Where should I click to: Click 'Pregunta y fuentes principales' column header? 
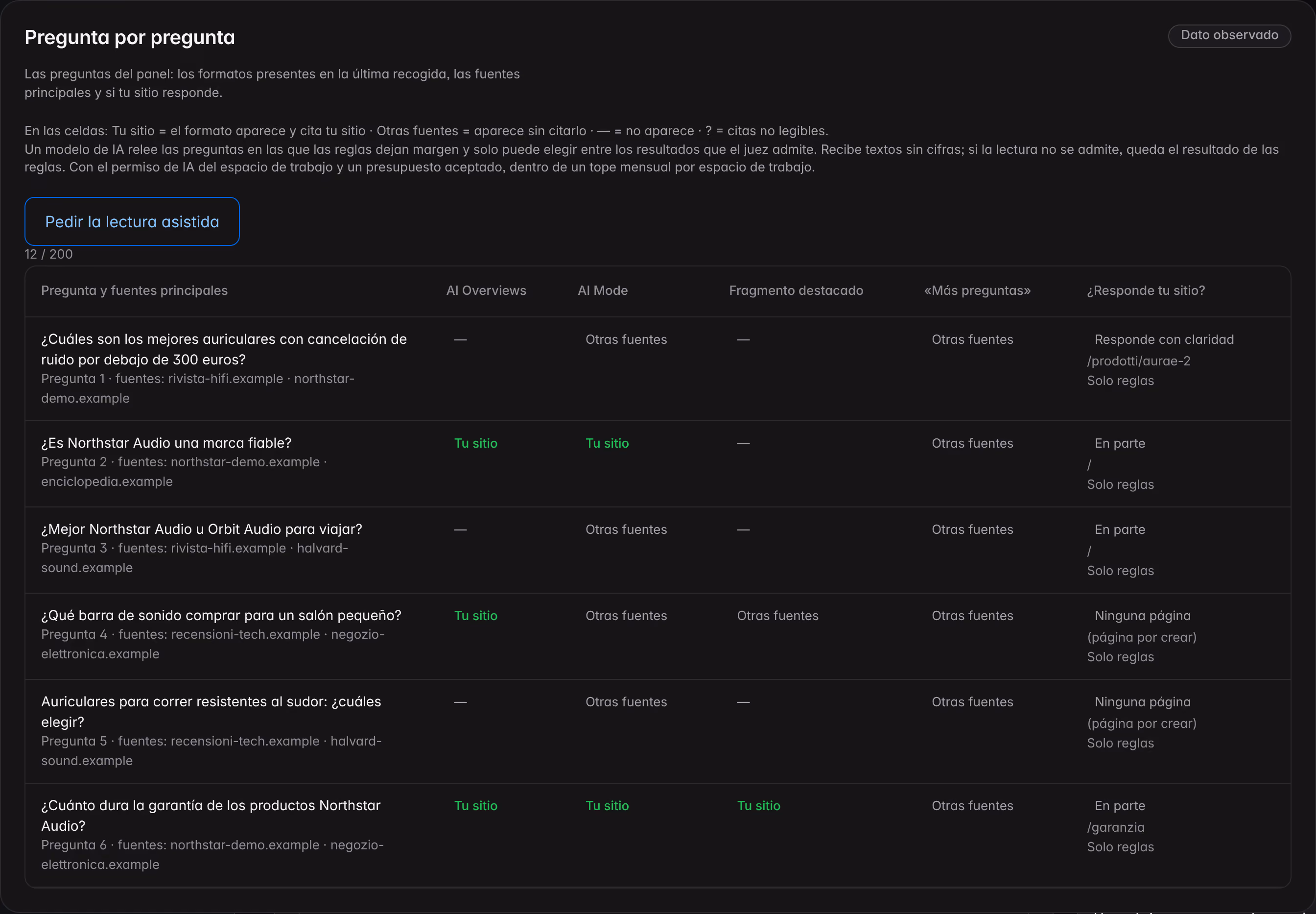pyautogui.click(x=135, y=291)
